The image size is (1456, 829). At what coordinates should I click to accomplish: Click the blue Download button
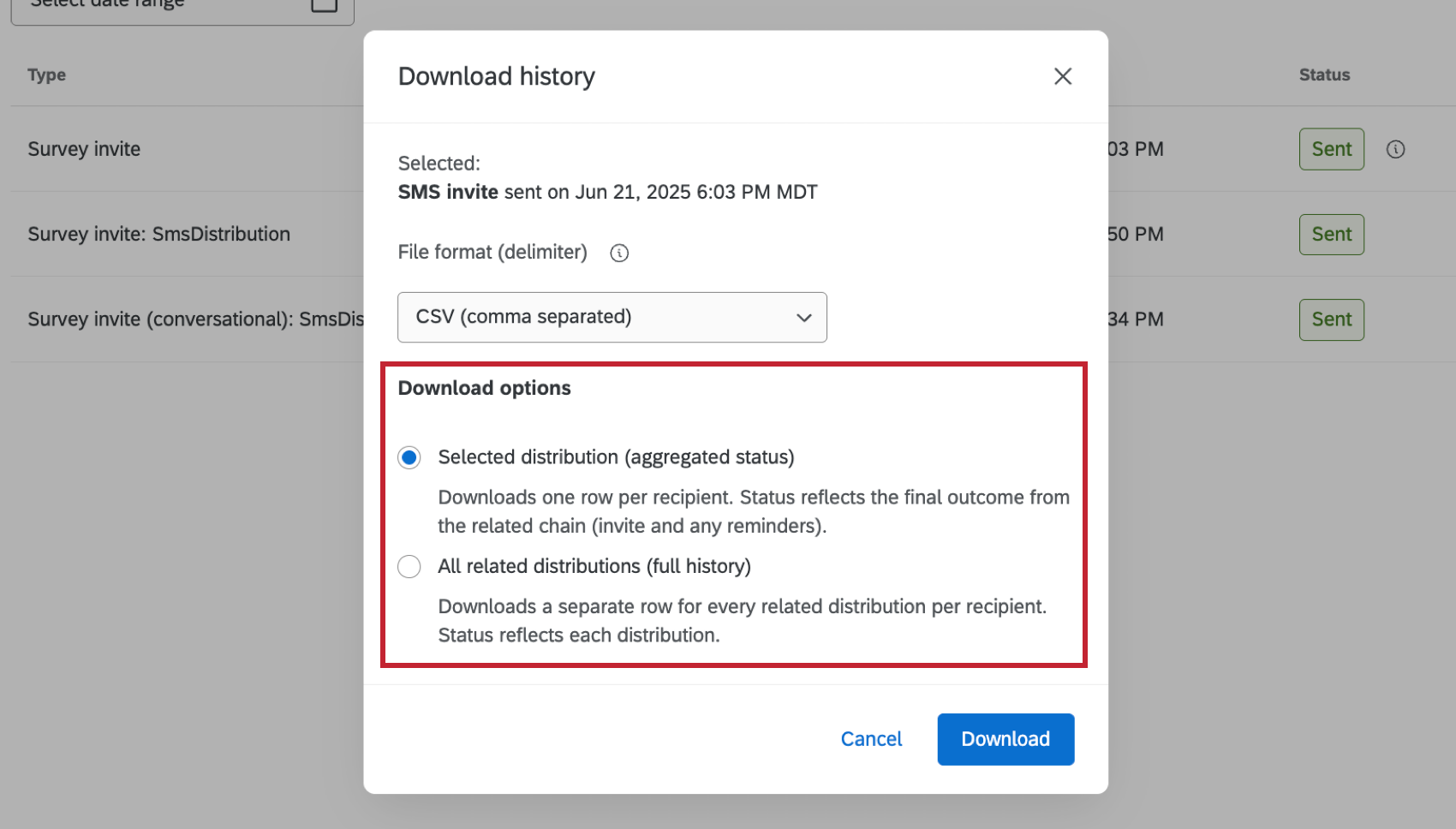(1005, 739)
